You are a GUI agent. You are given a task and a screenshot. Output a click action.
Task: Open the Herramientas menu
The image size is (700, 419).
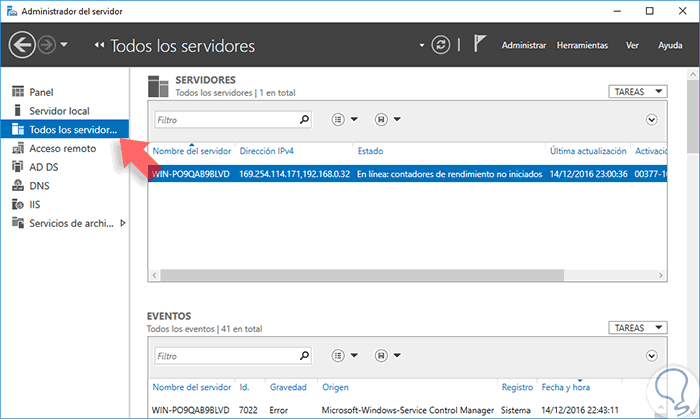582,45
